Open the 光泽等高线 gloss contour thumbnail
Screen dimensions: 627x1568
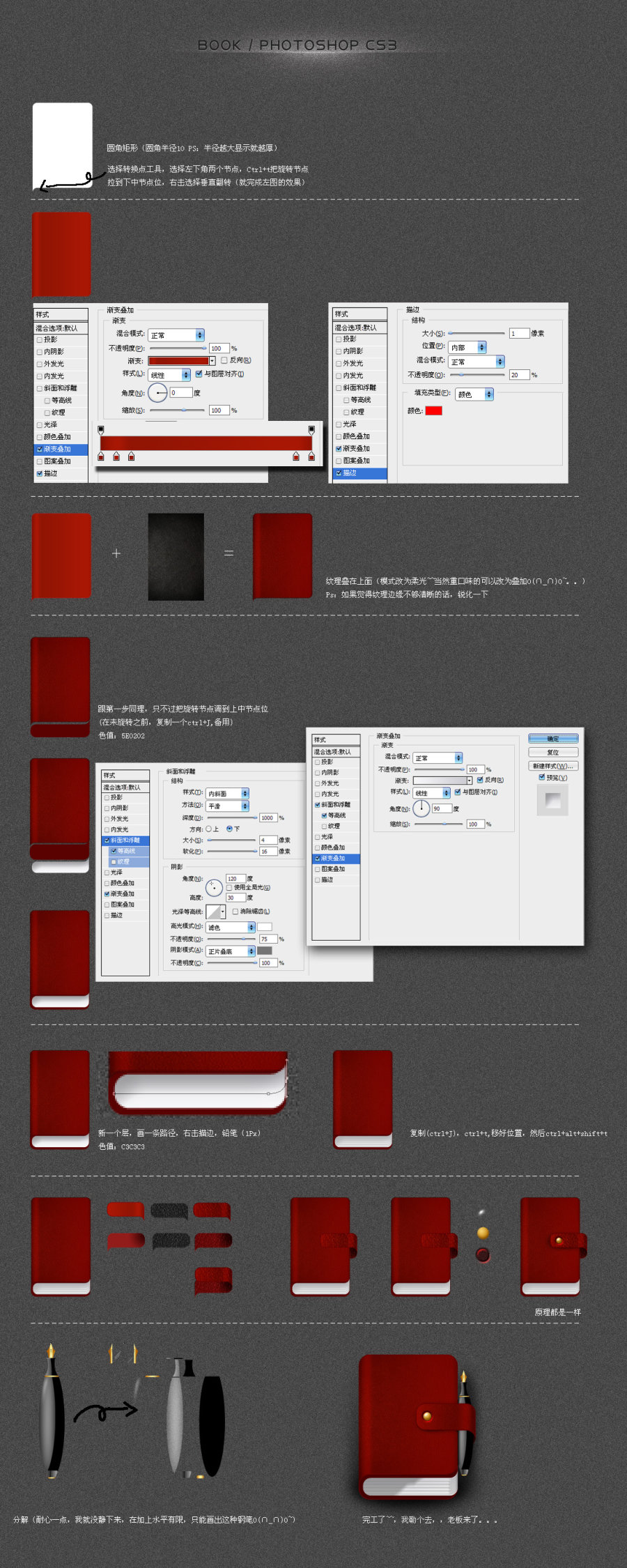[214, 912]
